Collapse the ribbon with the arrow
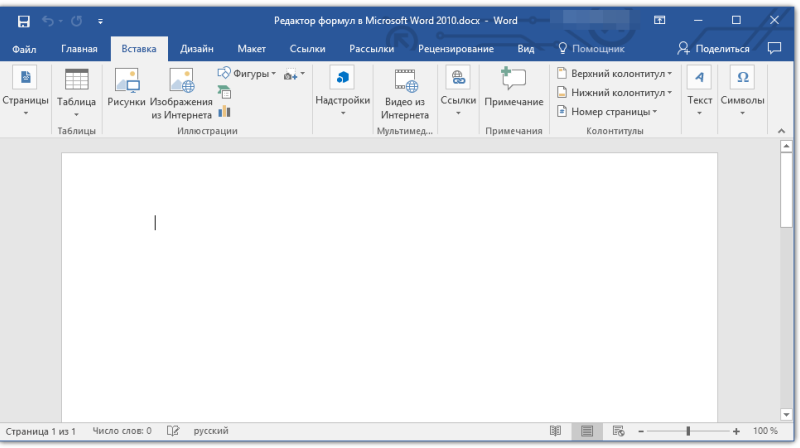 coord(781,131)
